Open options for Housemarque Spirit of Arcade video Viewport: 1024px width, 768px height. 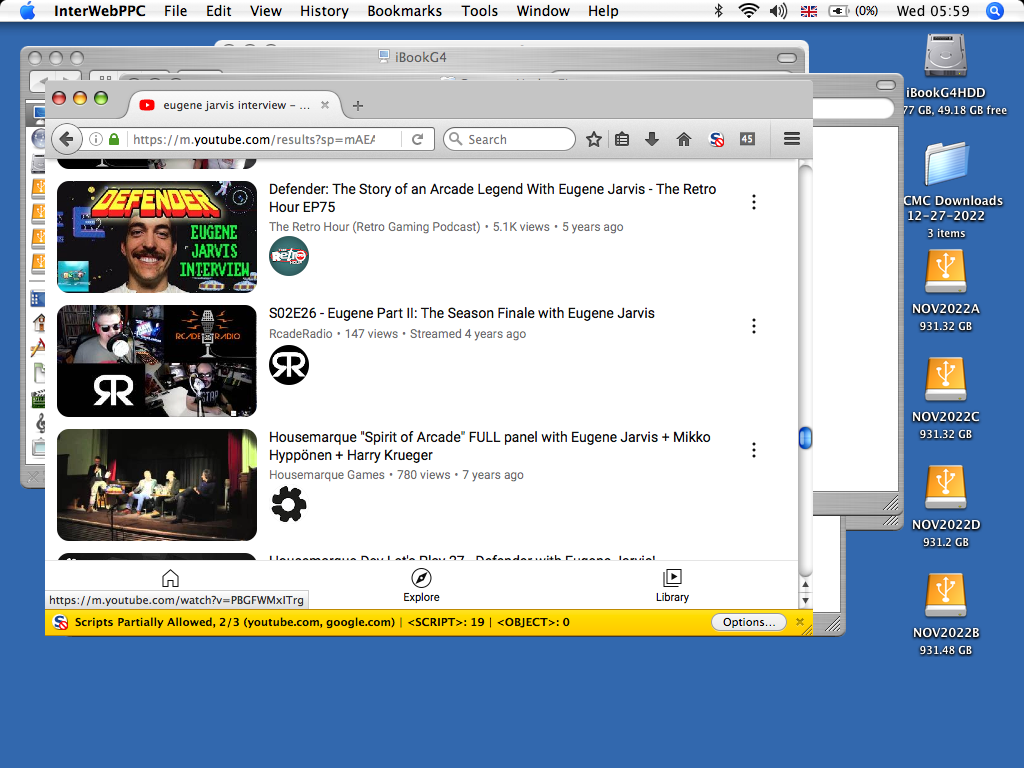[754, 450]
